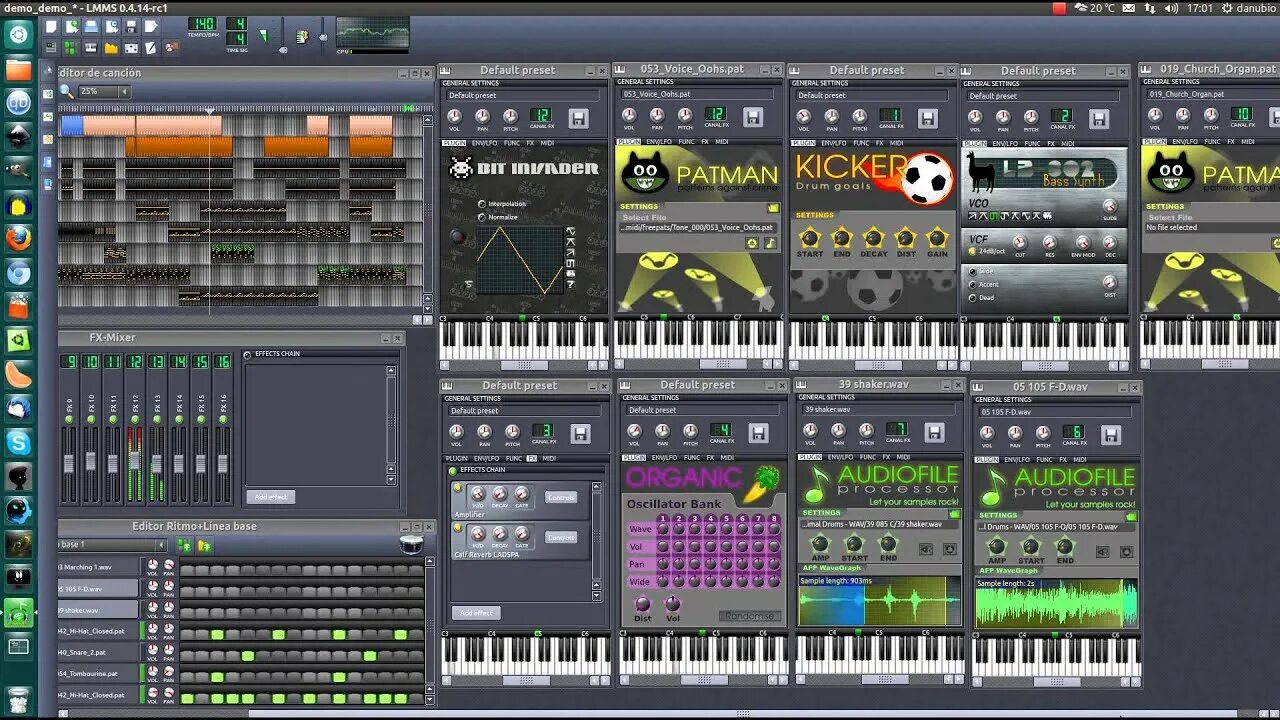Enable Normalize in Bit Invader

click(482, 217)
